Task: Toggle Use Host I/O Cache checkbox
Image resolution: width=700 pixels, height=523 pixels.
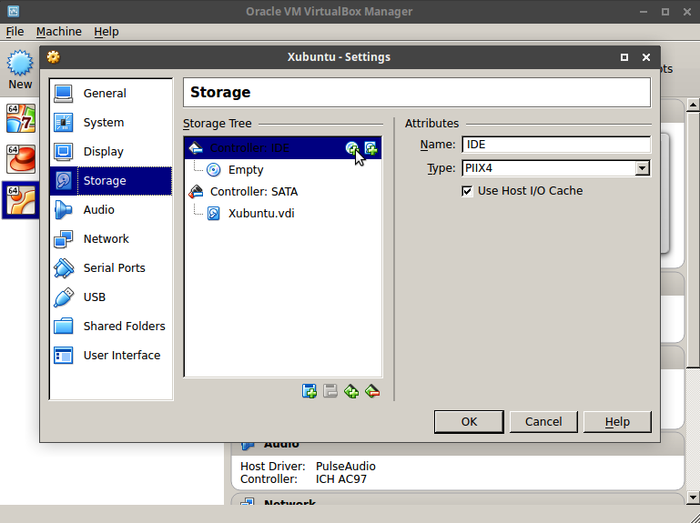Action: [467, 191]
